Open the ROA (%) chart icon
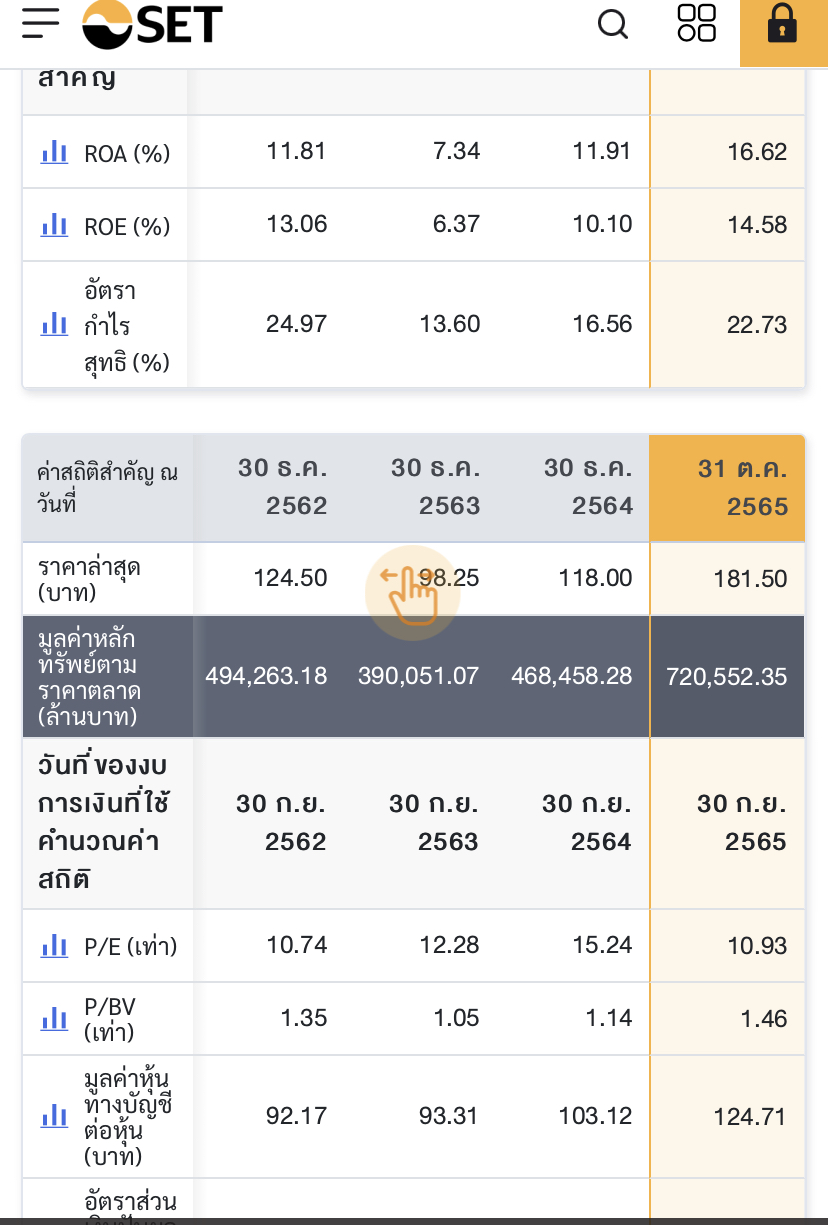828x1225 pixels. point(54,152)
